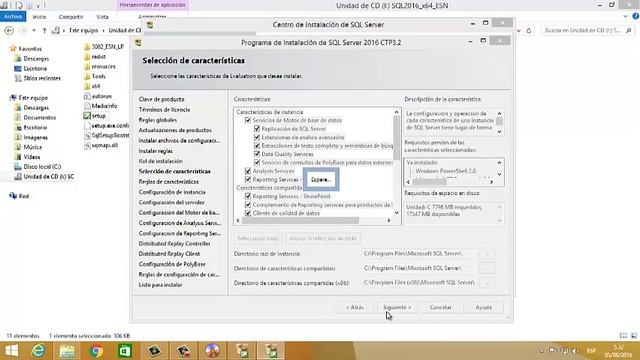Uncheck Servicio de consultas de PolyBase

coord(257,162)
